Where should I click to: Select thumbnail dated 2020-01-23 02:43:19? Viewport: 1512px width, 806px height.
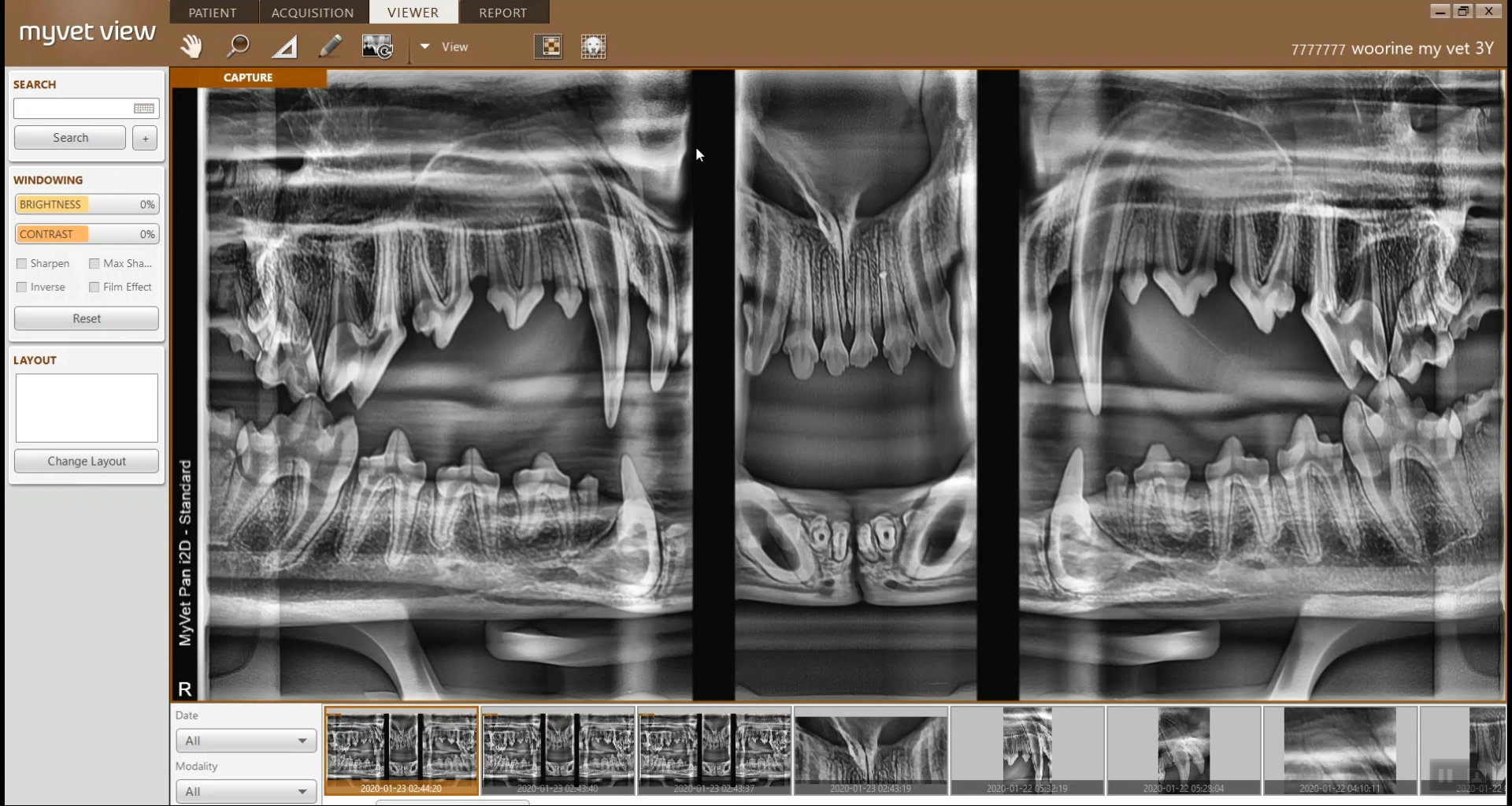[x=870, y=750]
